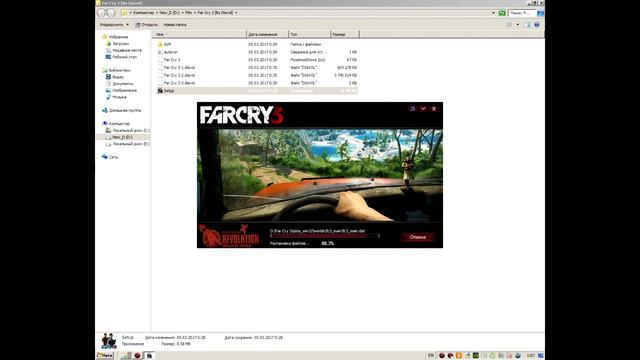Image resolution: width=640 pixels, height=360 pixels.
Task: Open the view options dropdown arrow
Action: tap(518, 25)
